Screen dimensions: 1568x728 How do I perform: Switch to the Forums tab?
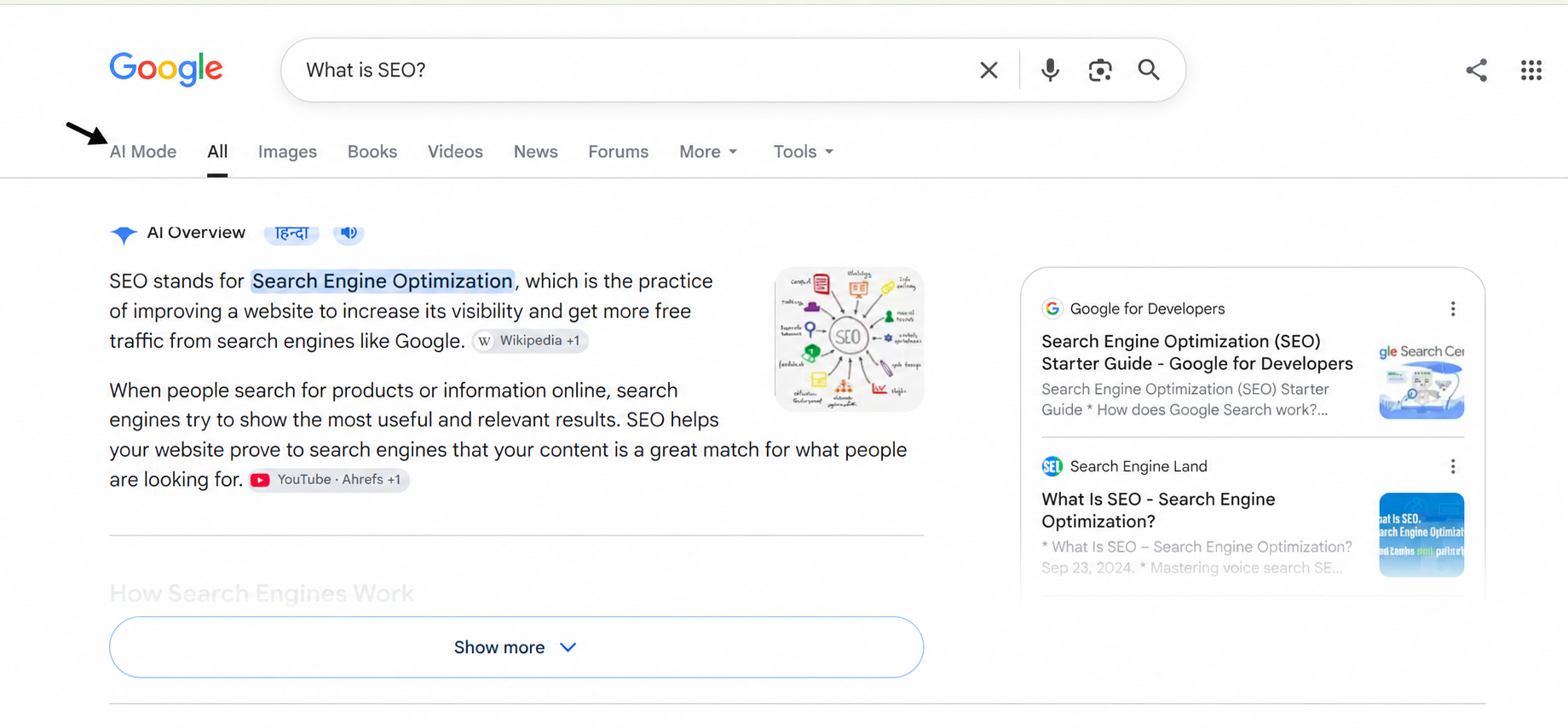[x=618, y=152]
